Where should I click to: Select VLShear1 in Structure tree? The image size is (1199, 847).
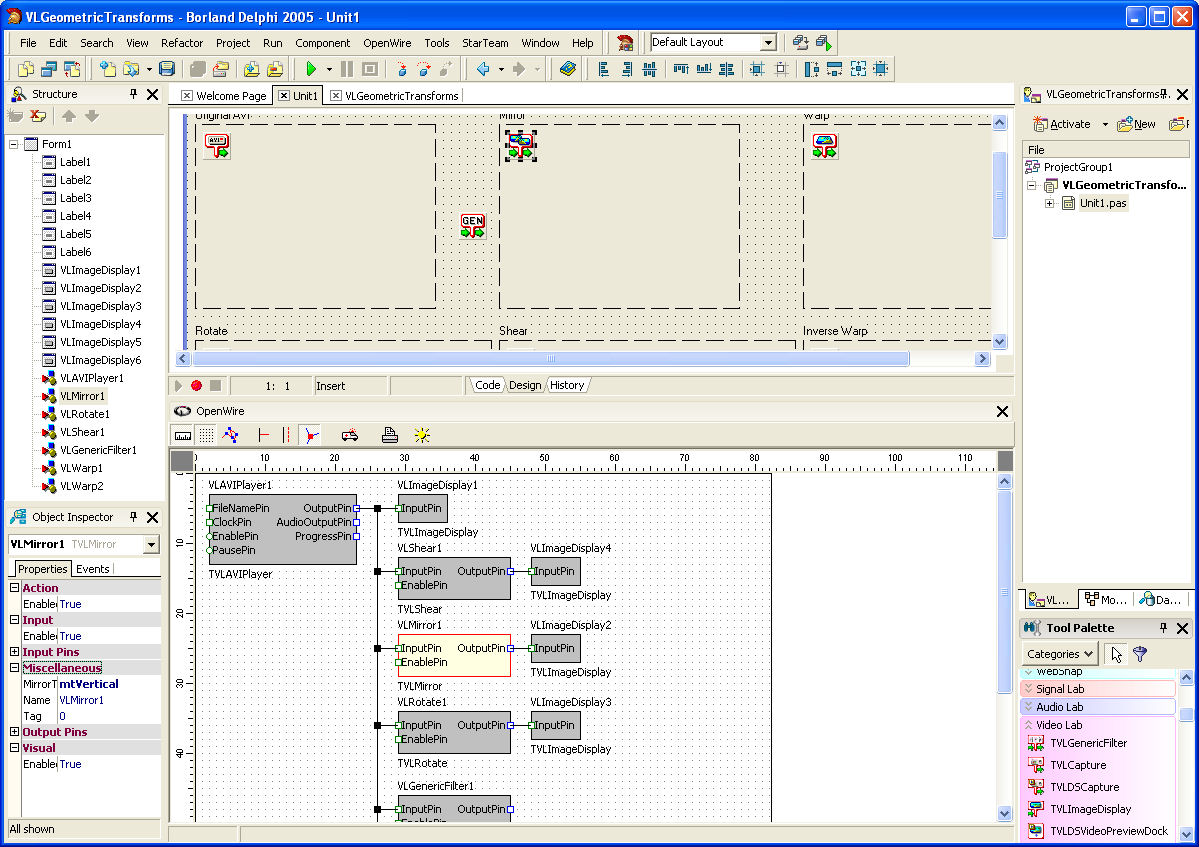click(84, 432)
